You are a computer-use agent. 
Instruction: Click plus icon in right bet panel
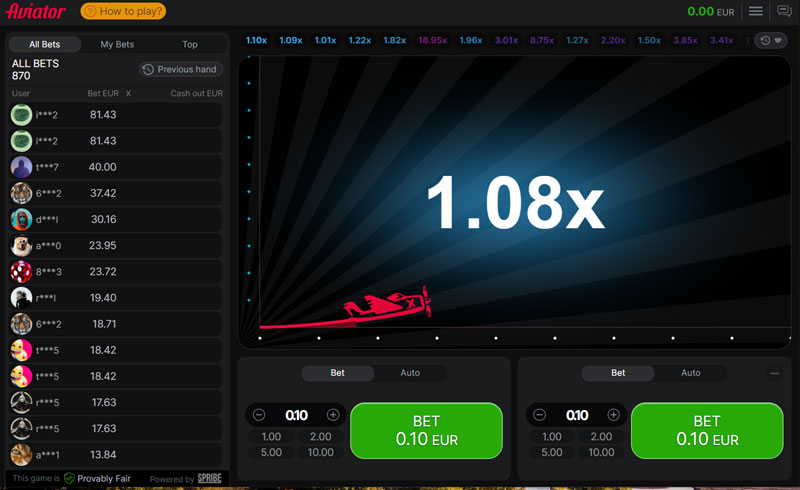(614, 415)
